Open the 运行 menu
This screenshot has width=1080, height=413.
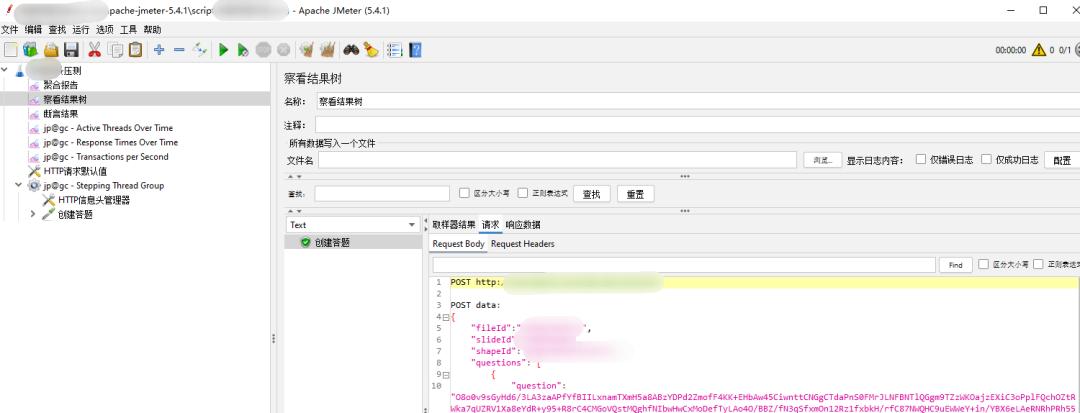point(81,30)
